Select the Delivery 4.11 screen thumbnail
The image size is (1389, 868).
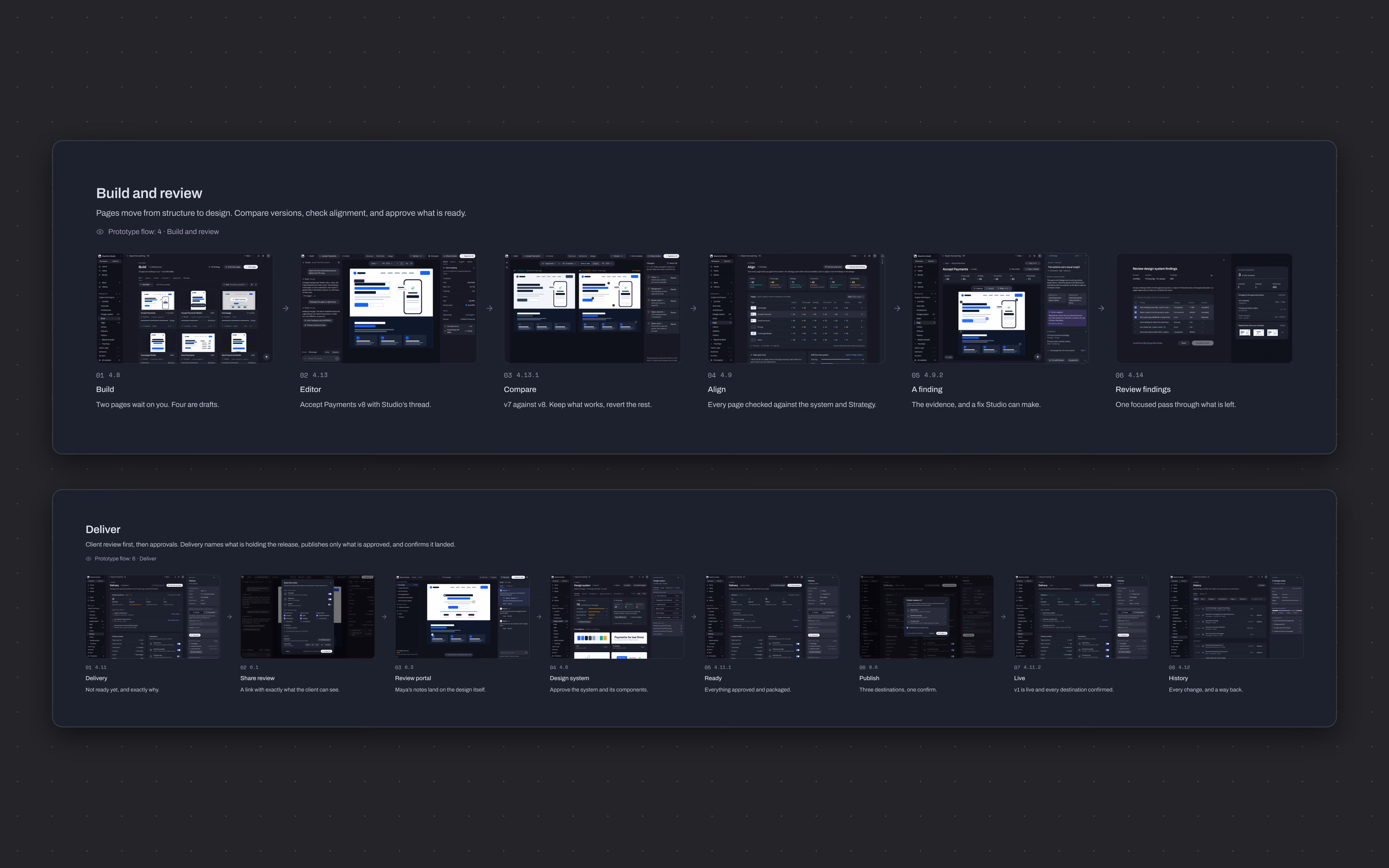pos(153,617)
